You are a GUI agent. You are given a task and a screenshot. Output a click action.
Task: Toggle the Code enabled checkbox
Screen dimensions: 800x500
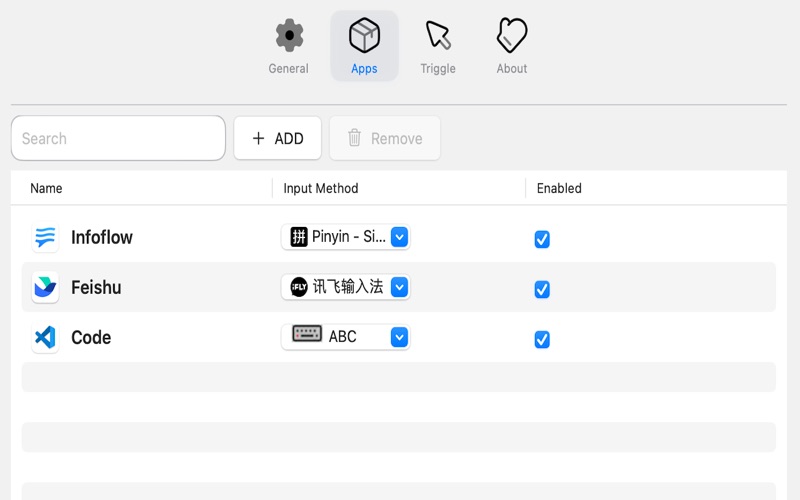[x=542, y=339]
